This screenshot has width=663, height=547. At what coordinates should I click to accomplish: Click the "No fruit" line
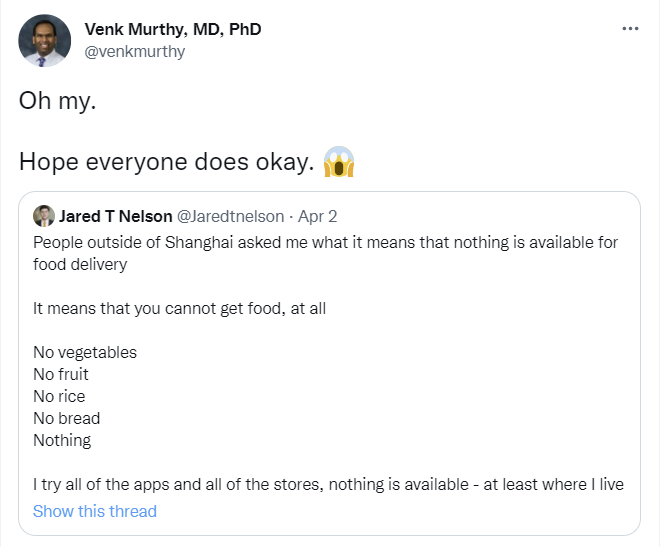click(61, 374)
